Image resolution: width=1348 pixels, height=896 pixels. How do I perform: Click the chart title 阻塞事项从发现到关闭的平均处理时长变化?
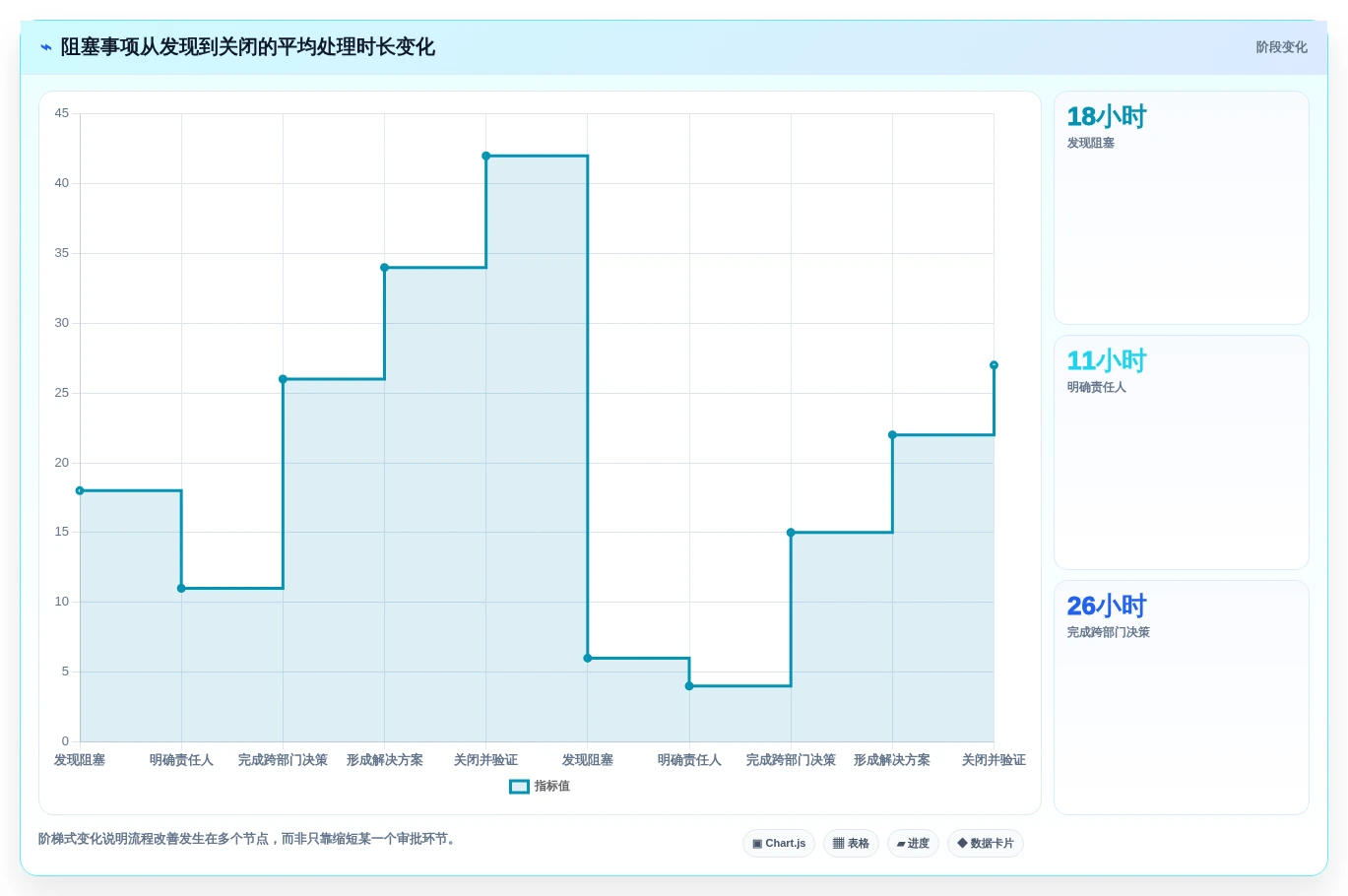[x=248, y=47]
